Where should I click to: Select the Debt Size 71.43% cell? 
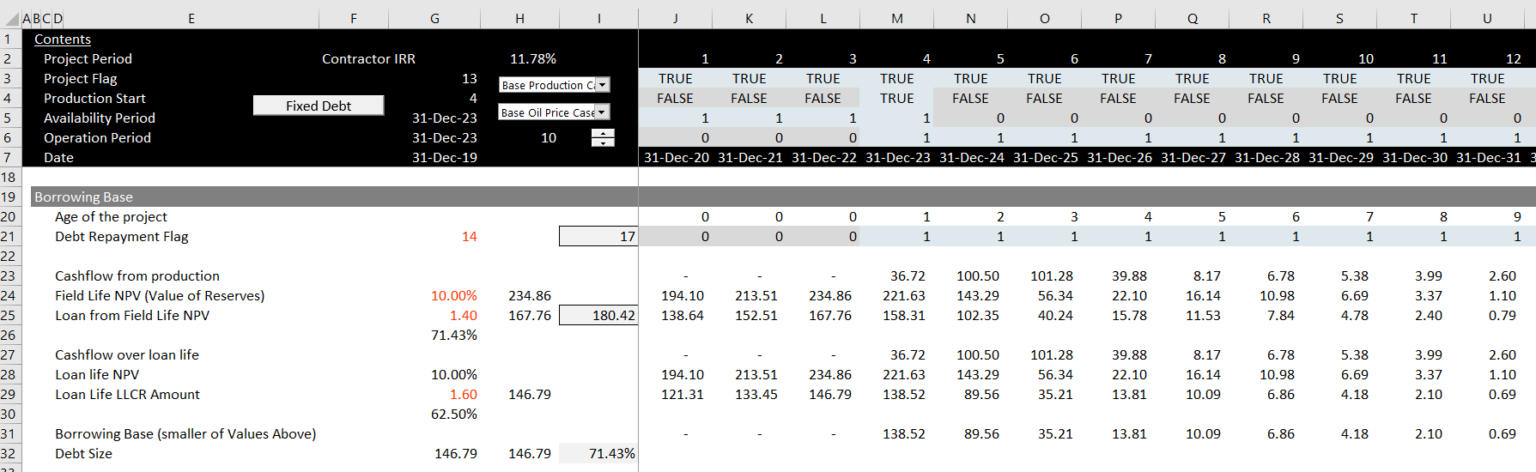[x=598, y=453]
